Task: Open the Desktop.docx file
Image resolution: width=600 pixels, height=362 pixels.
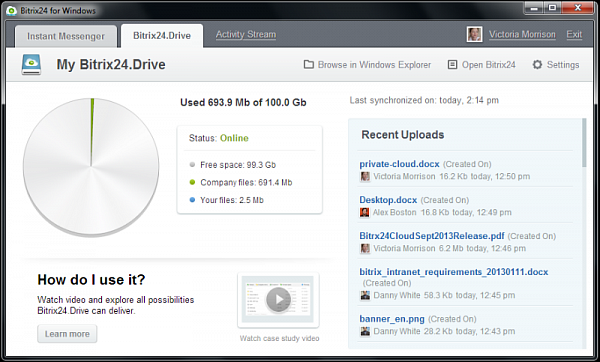Action: point(388,200)
